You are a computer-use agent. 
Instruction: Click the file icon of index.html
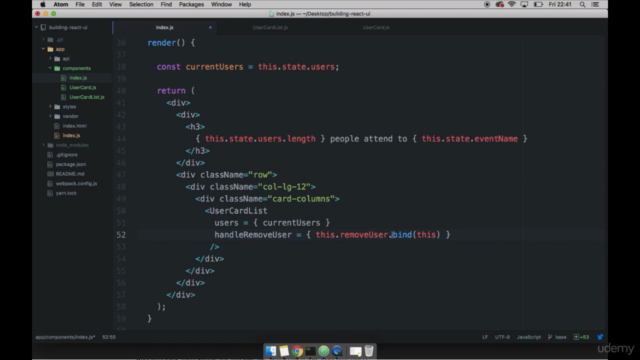point(57,126)
